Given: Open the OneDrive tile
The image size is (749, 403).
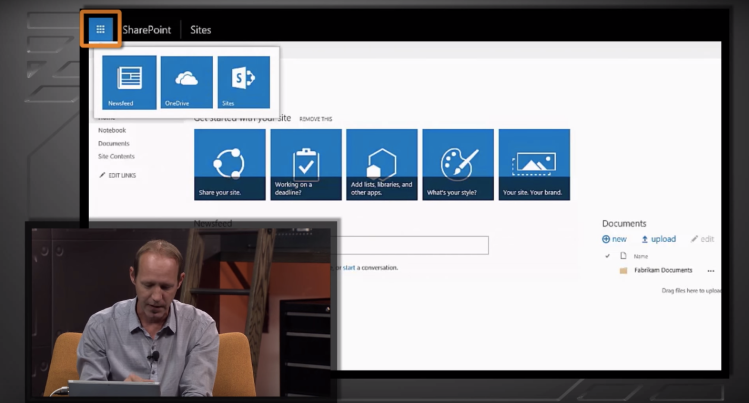Looking at the screenshot, I should coord(187,82).
